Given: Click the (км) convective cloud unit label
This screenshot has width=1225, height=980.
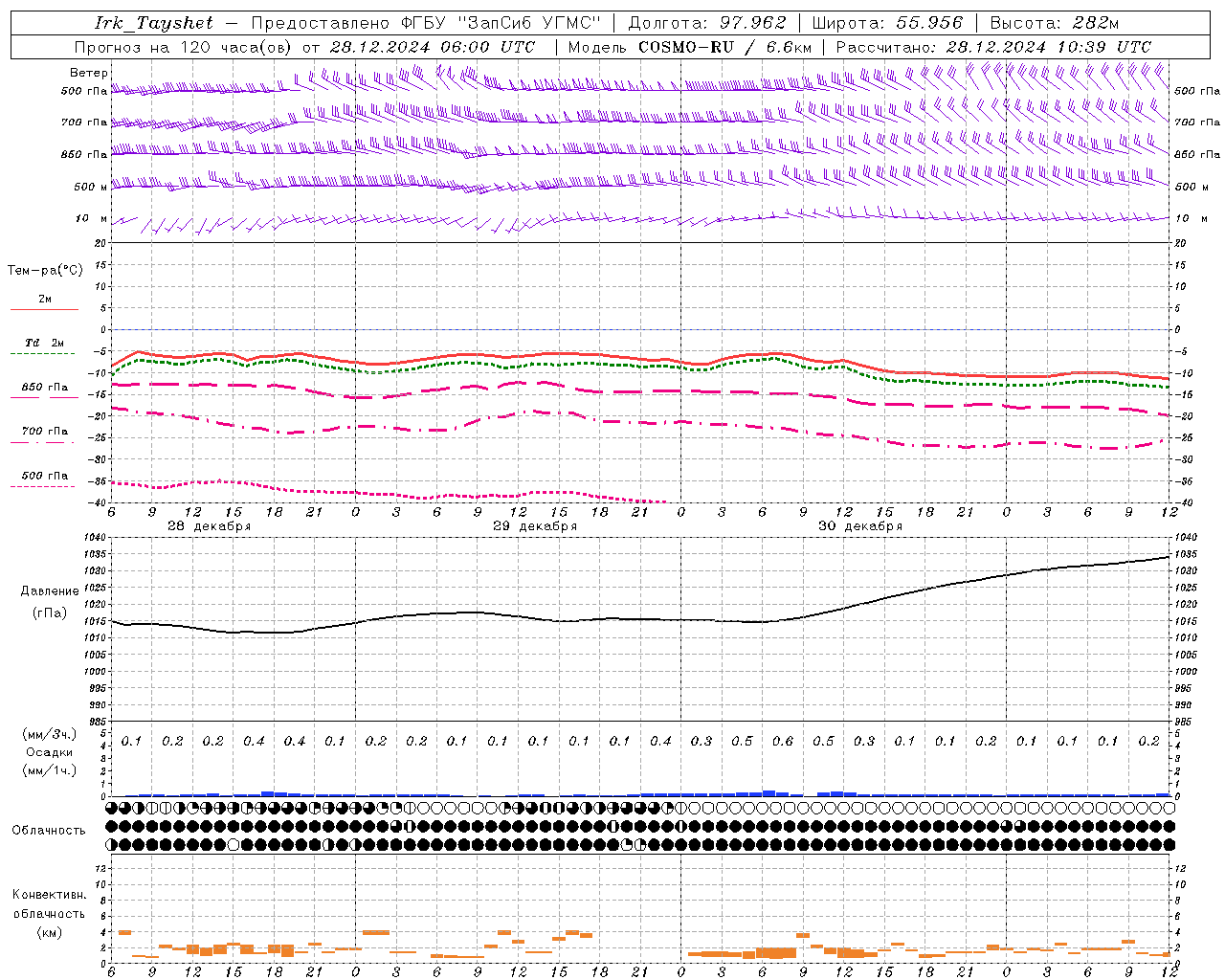Looking at the screenshot, I should pyautogui.click(x=49, y=932).
